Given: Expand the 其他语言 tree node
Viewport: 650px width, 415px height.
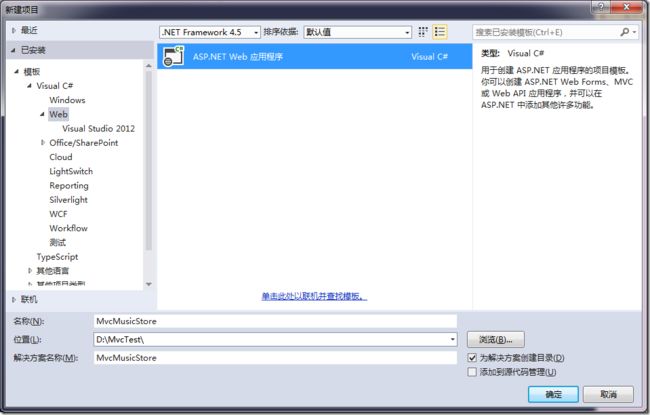Looking at the screenshot, I should (x=30, y=270).
